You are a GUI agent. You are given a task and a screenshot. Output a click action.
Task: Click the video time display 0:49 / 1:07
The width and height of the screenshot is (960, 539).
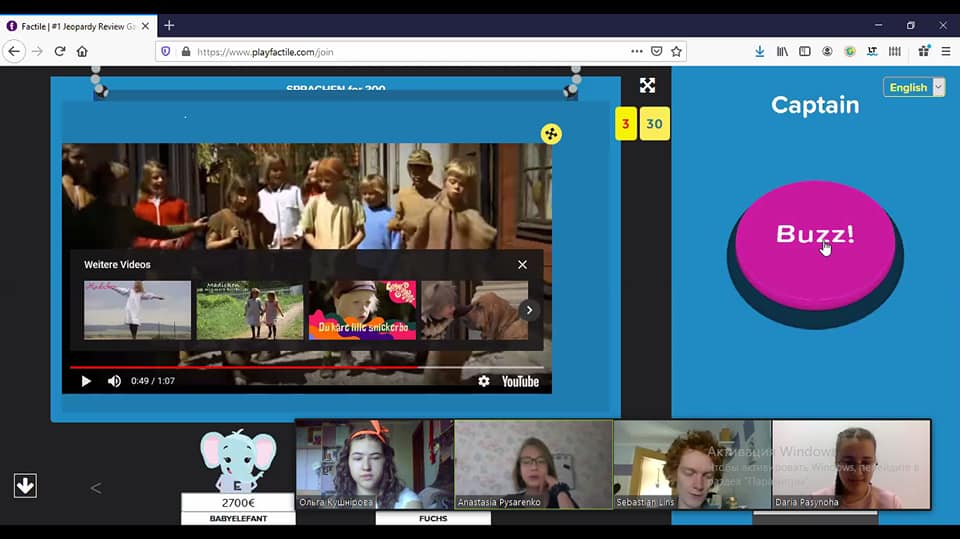153,381
